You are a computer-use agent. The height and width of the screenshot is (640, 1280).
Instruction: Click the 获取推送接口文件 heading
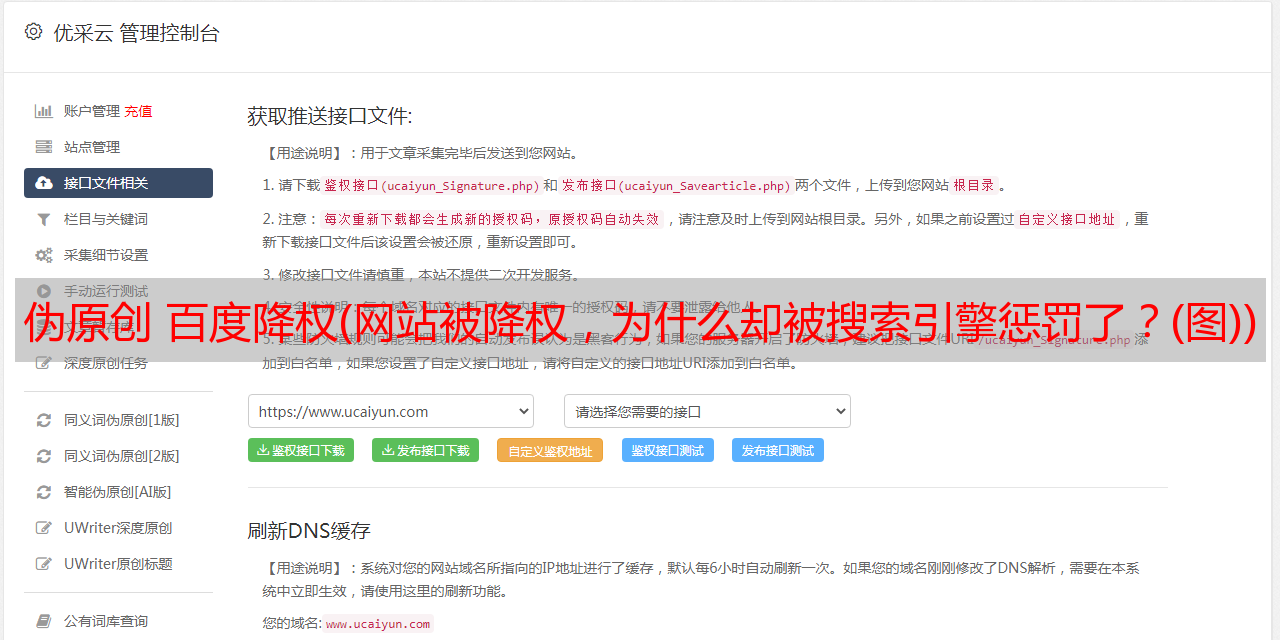329,116
